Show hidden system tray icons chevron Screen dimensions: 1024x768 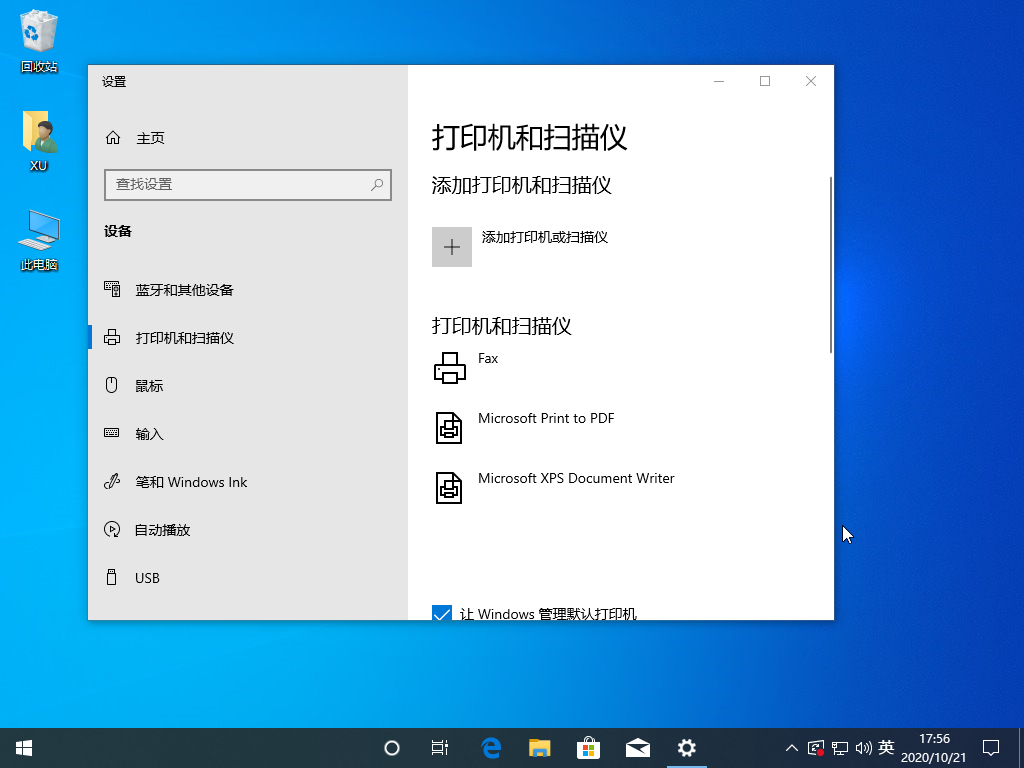792,747
